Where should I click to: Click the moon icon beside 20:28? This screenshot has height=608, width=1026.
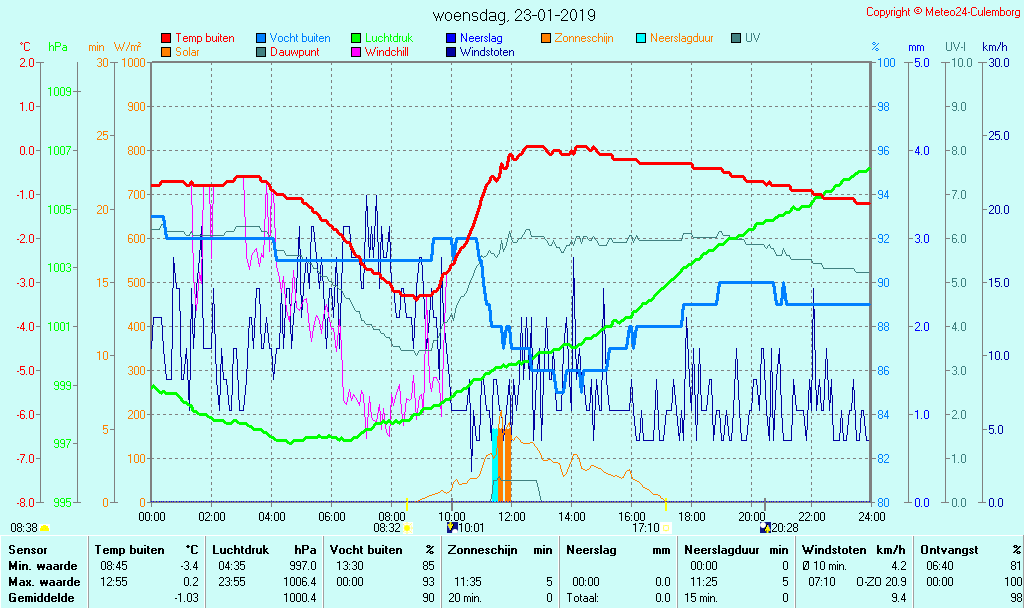(765, 528)
